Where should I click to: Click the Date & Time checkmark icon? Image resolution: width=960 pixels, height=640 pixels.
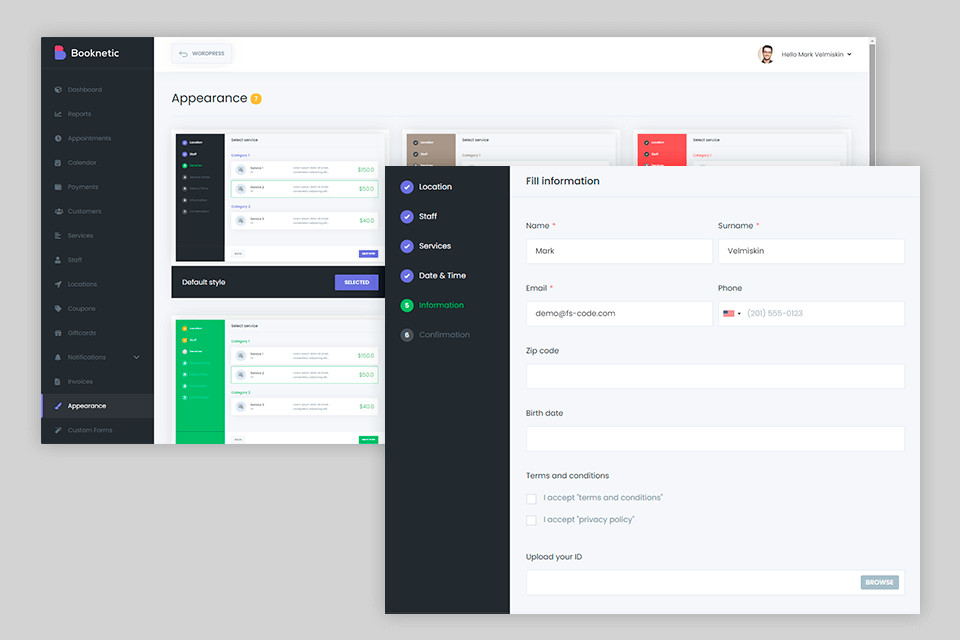[407, 276]
